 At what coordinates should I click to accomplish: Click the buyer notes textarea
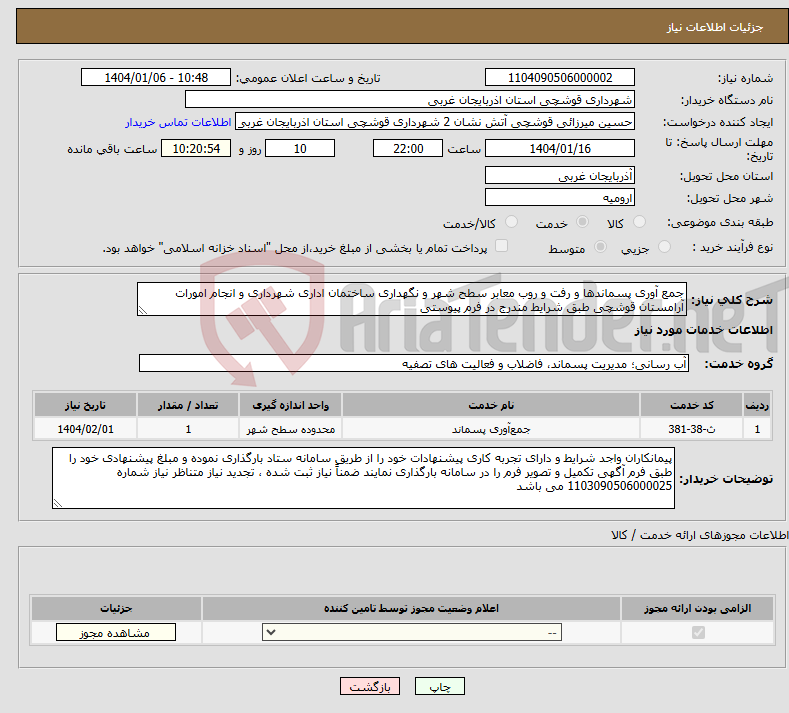(x=363, y=478)
